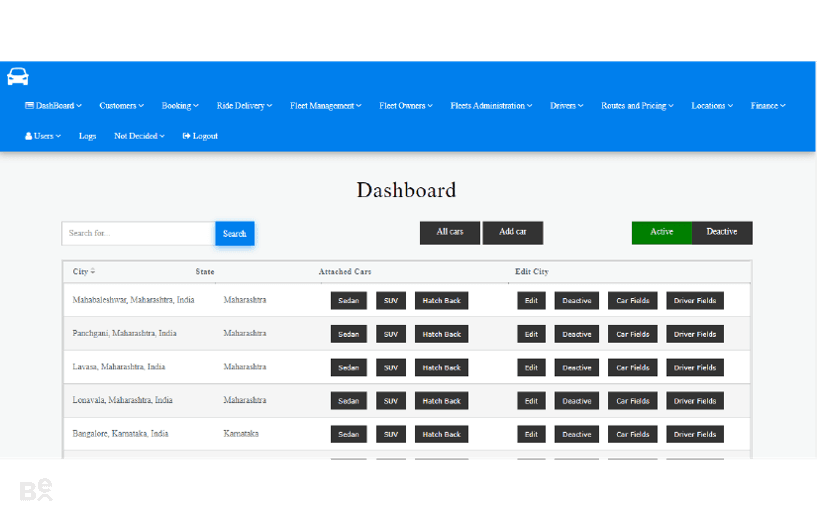This screenshot has height=520, width=817.
Task: Deactive the Lonavala city
Action: (x=577, y=401)
